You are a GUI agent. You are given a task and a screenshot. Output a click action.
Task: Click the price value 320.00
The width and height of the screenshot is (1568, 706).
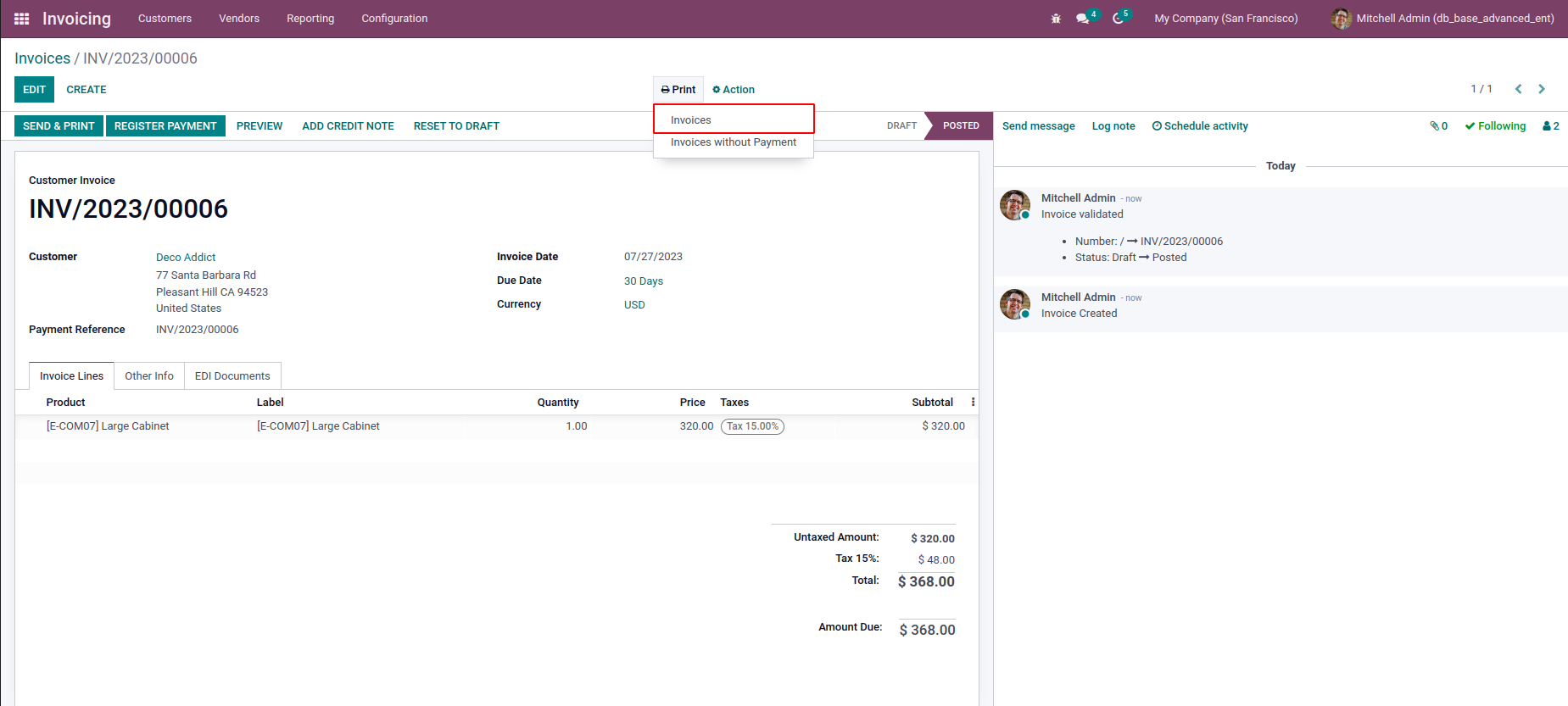(x=696, y=426)
